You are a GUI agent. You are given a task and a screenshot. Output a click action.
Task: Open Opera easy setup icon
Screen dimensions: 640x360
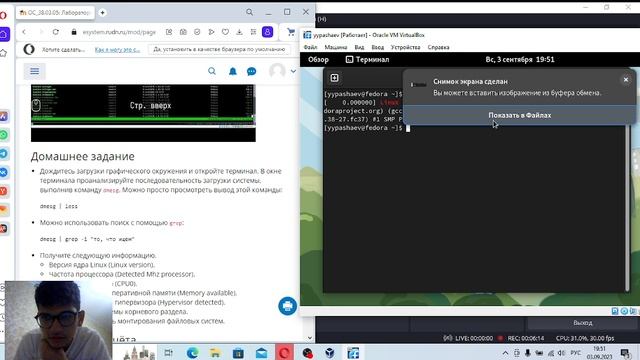pos(253,32)
